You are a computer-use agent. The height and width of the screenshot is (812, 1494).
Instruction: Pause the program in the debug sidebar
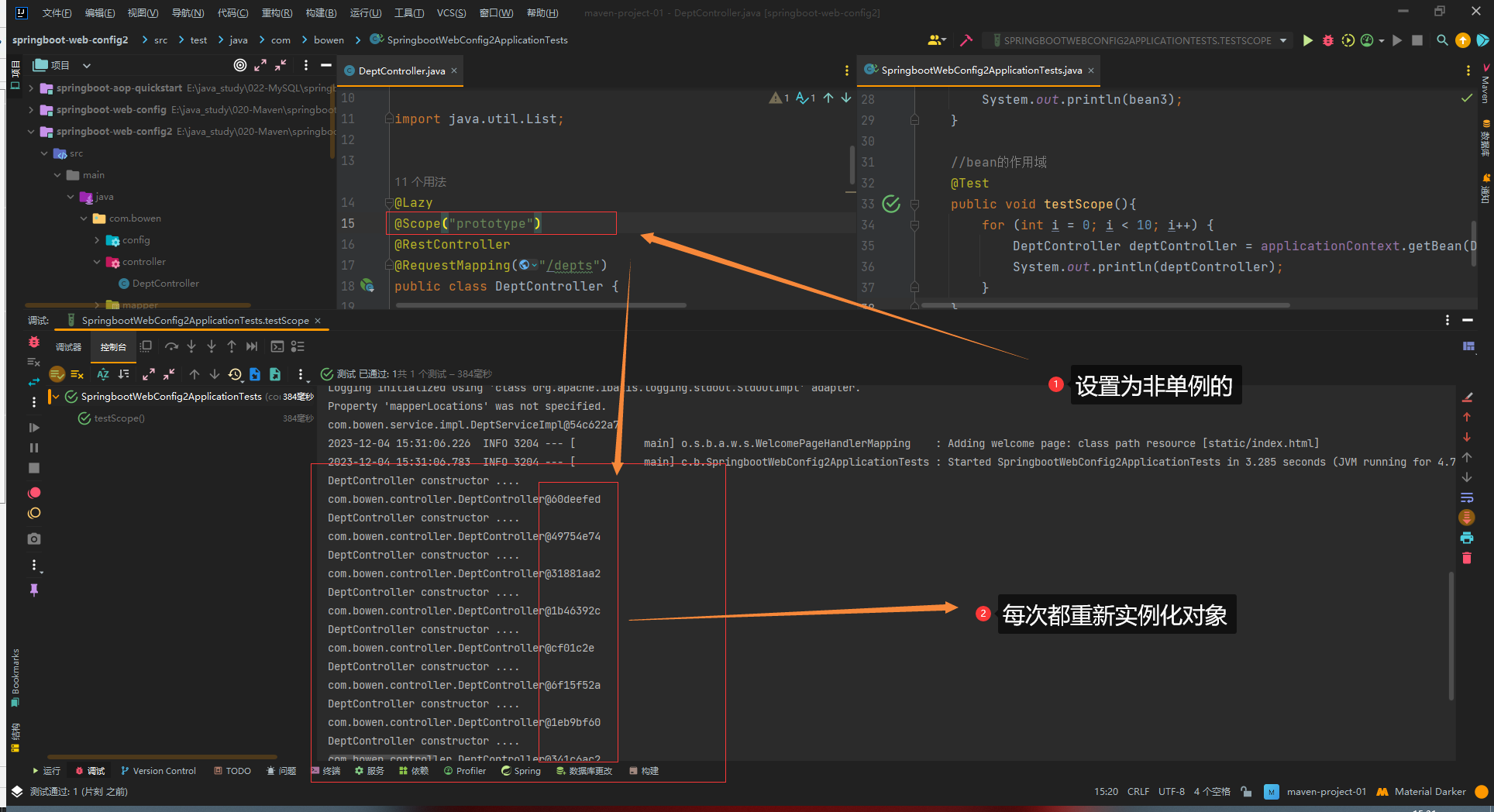[x=34, y=448]
